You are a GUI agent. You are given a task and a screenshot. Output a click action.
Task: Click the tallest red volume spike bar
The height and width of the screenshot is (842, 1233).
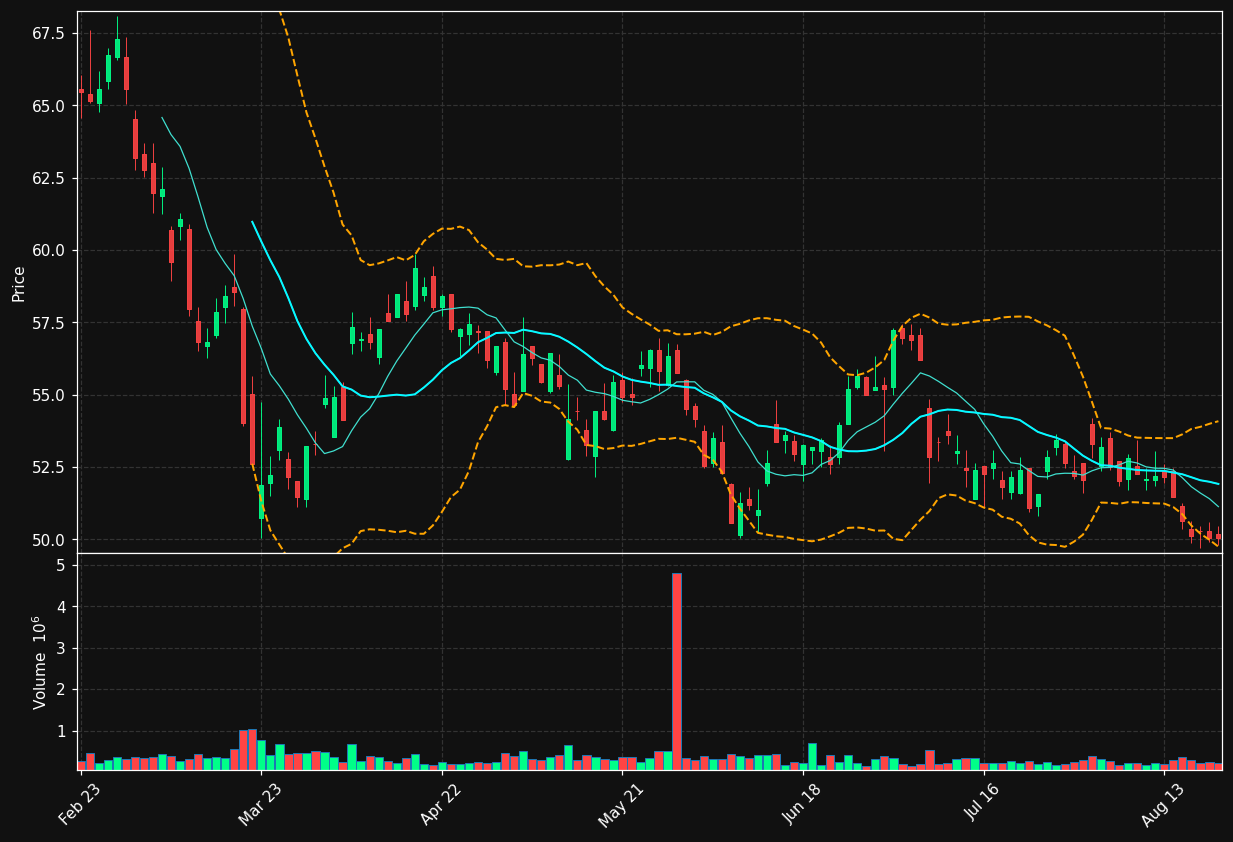pos(677,671)
